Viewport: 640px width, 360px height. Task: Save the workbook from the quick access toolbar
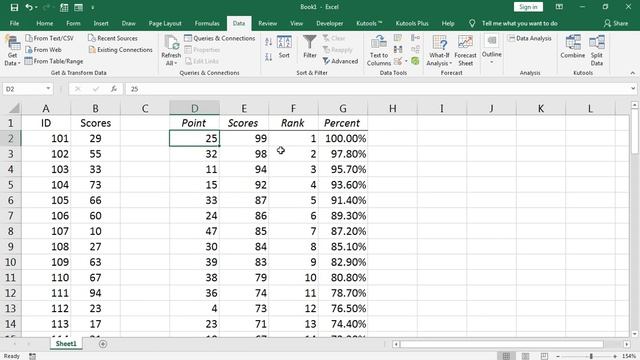point(14,7)
